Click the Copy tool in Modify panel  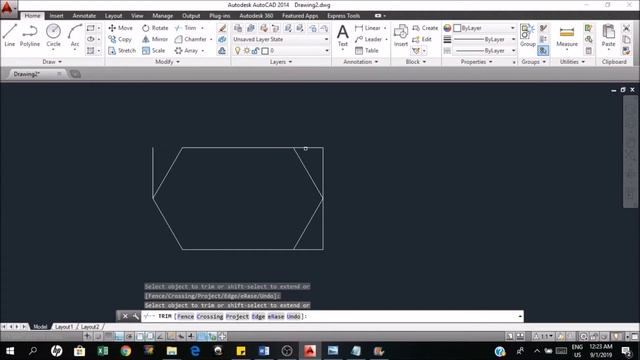(120, 39)
